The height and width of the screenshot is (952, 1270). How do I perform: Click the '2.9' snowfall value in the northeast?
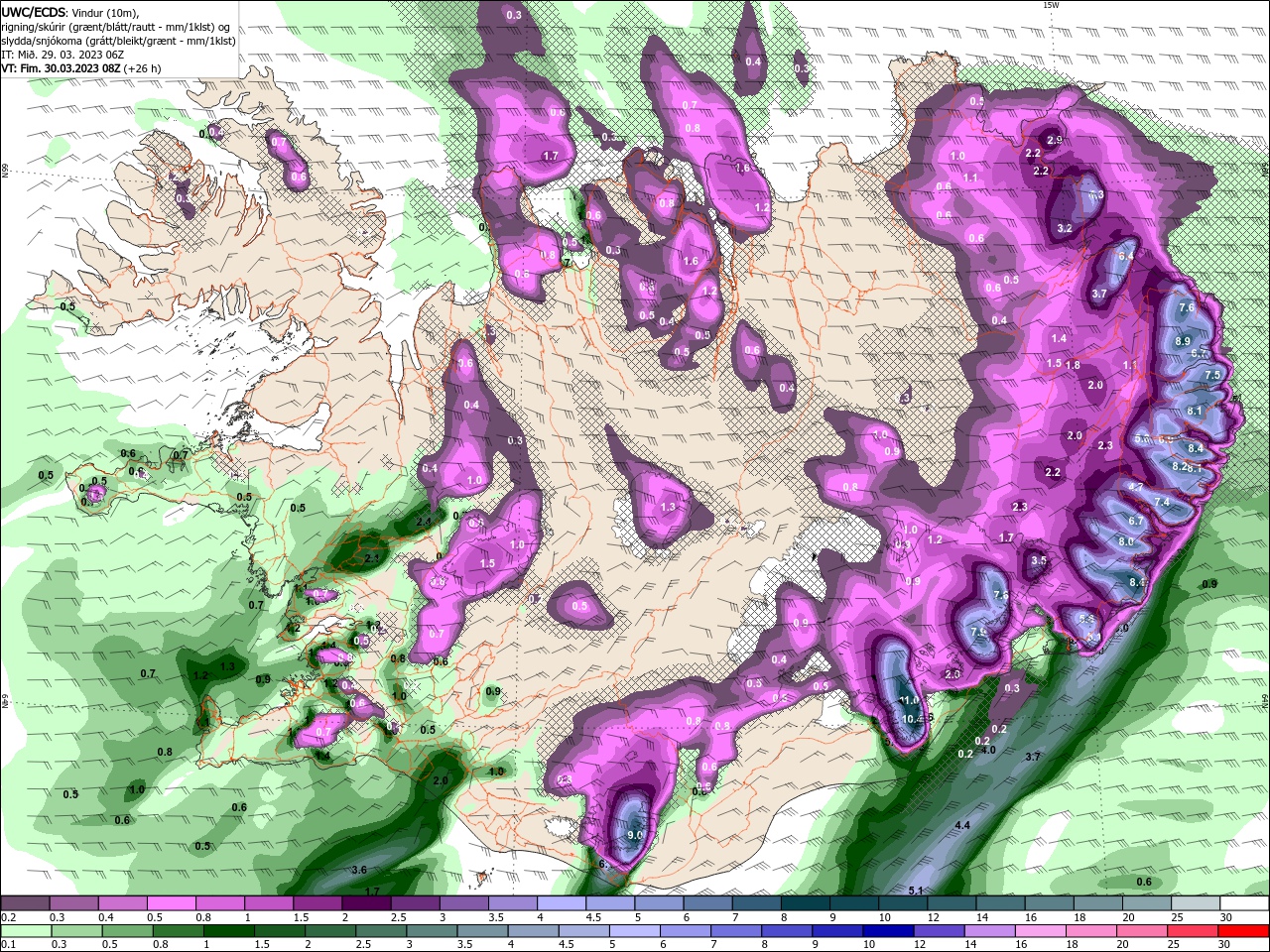(1054, 140)
